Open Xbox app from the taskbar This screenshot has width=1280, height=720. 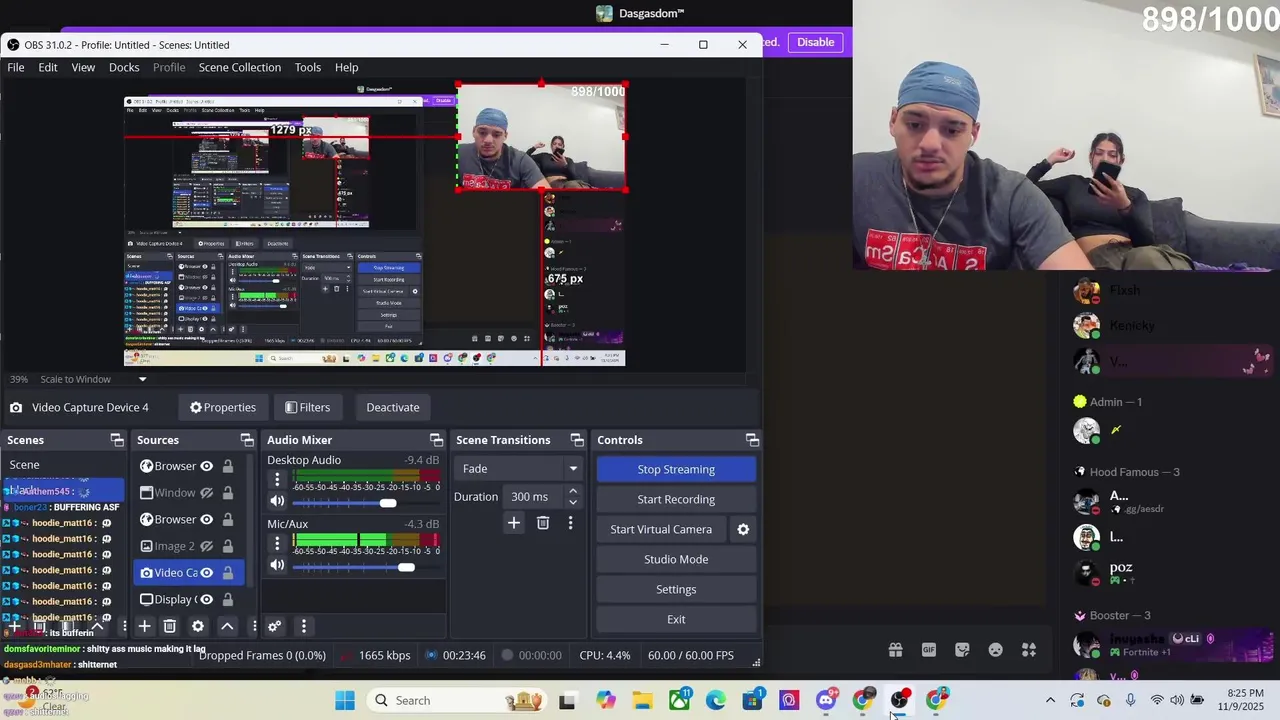[680, 700]
